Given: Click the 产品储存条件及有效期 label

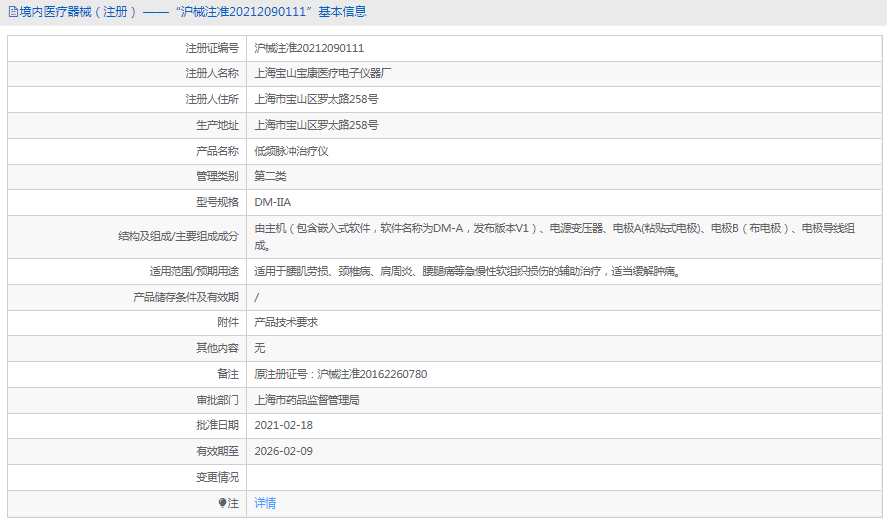Looking at the screenshot, I should (186, 298).
